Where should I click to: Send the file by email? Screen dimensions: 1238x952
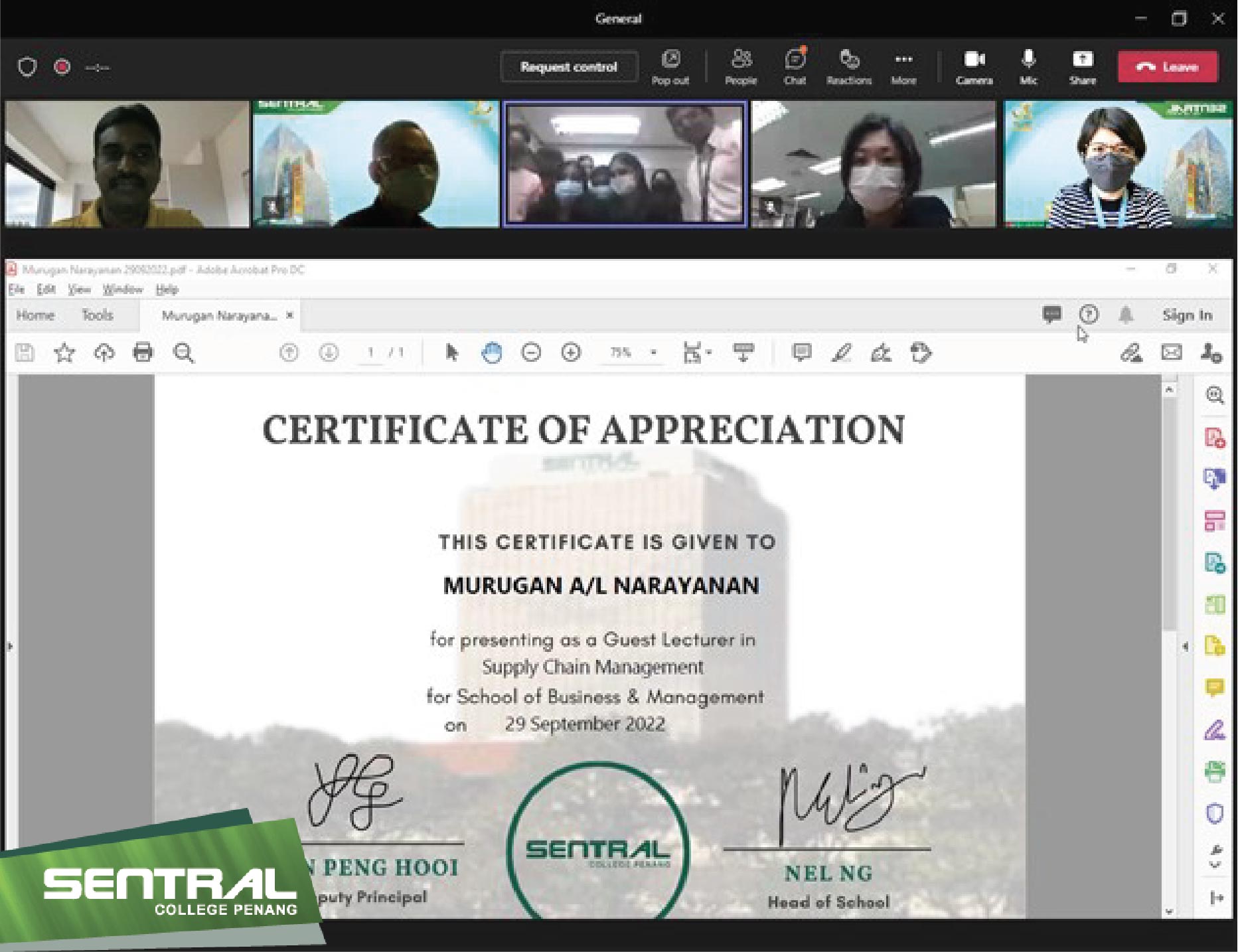1172,353
